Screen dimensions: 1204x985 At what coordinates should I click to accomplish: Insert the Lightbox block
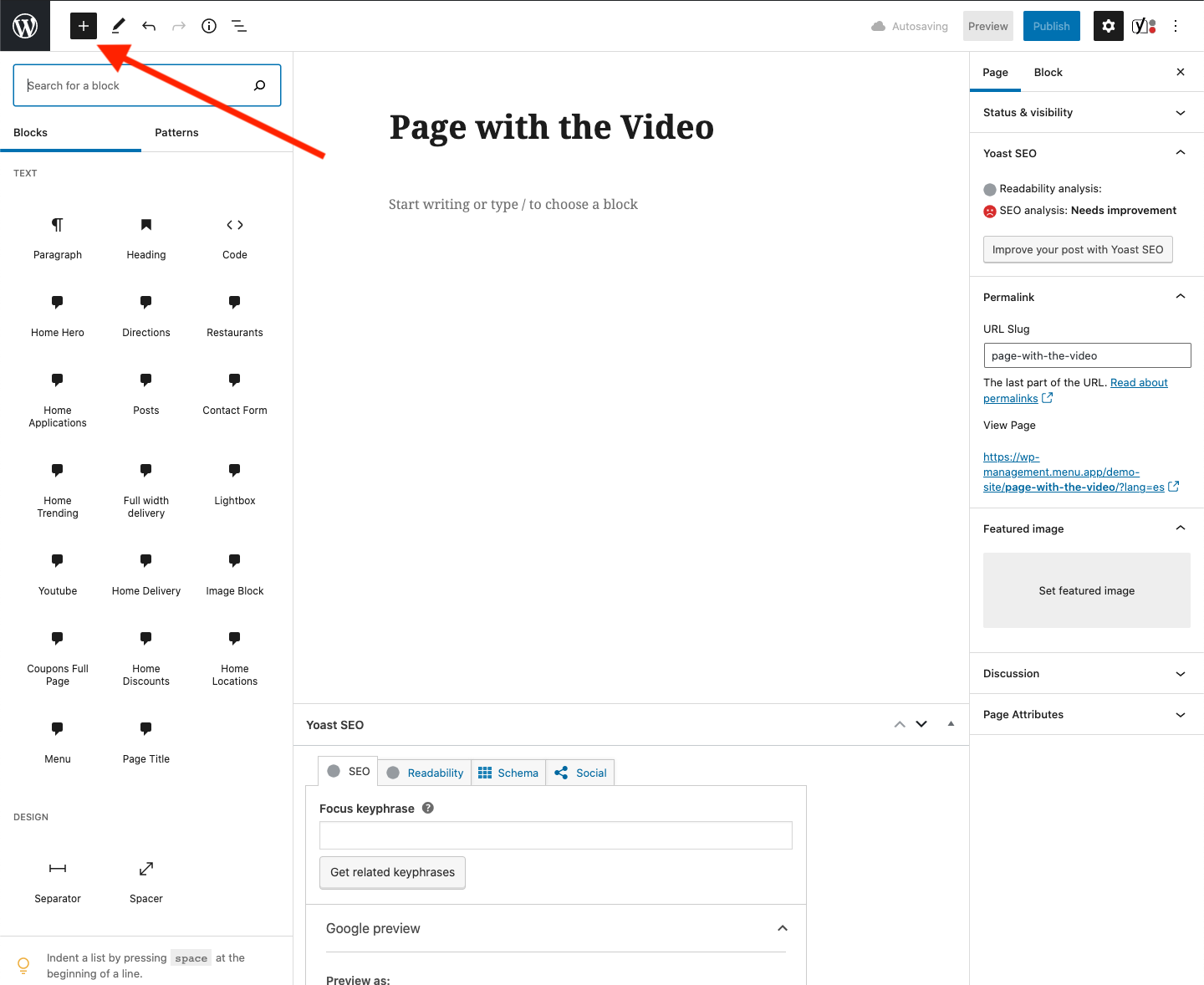point(235,483)
